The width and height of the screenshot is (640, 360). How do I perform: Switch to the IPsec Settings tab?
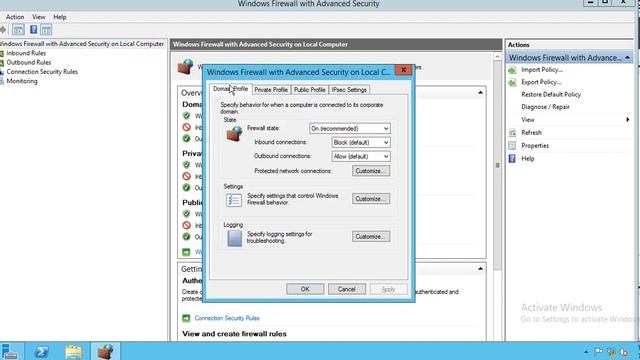click(x=349, y=90)
